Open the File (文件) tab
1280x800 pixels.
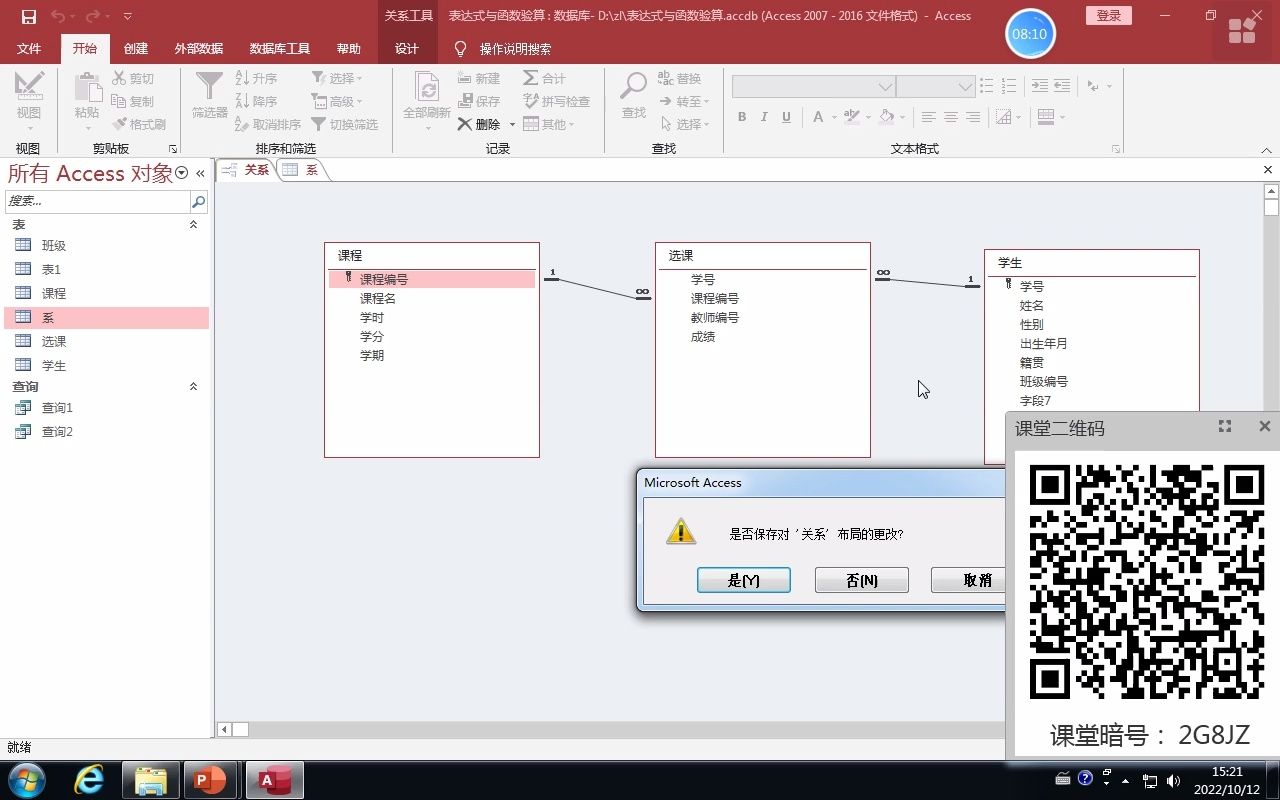point(29,49)
